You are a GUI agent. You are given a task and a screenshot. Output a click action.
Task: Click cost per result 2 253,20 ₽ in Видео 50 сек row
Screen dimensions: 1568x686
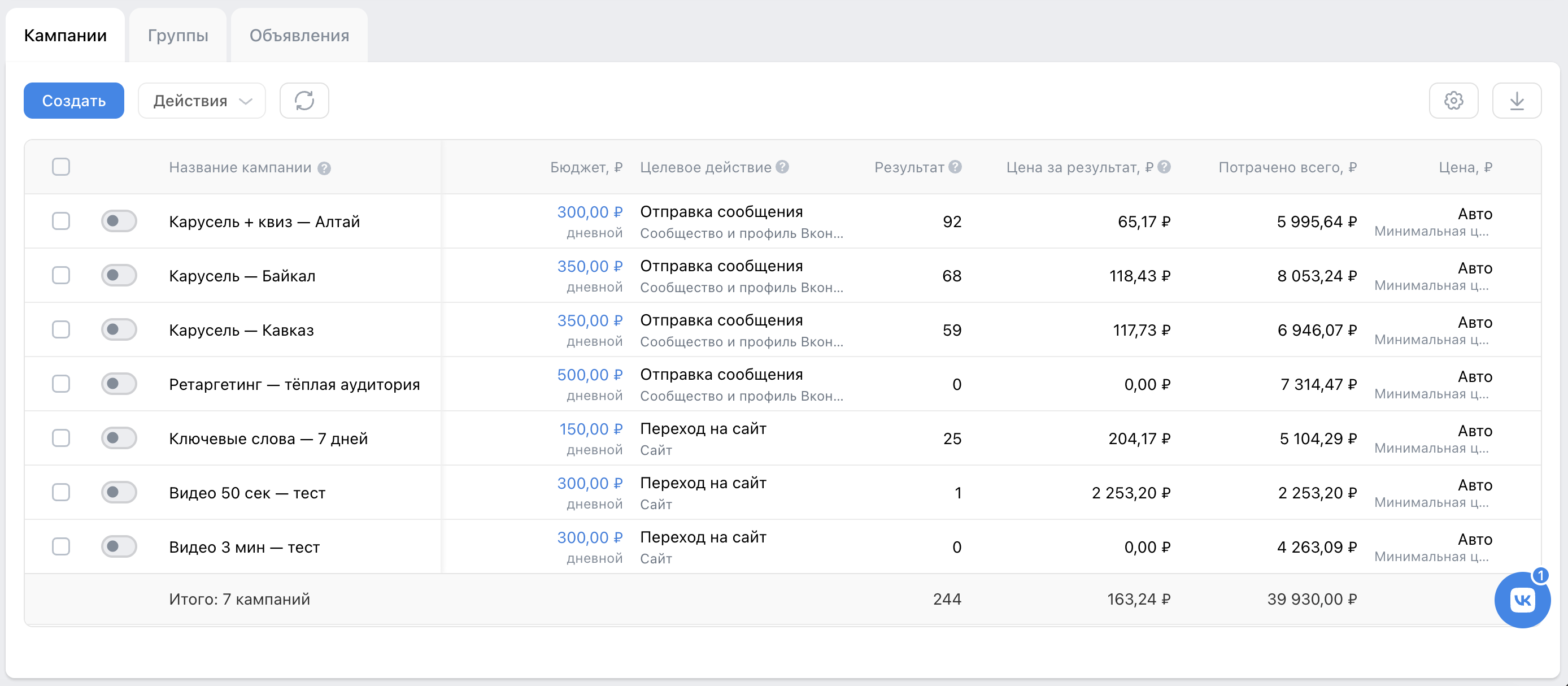(x=1130, y=492)
